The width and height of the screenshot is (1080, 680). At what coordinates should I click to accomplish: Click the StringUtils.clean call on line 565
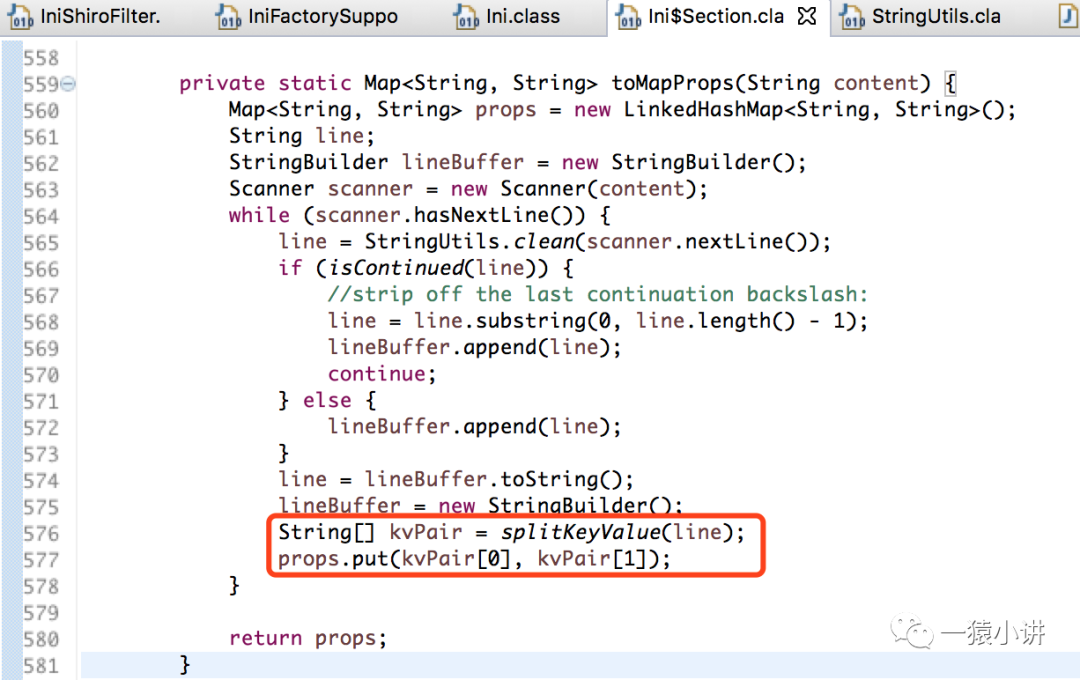(x=597, y=241)
